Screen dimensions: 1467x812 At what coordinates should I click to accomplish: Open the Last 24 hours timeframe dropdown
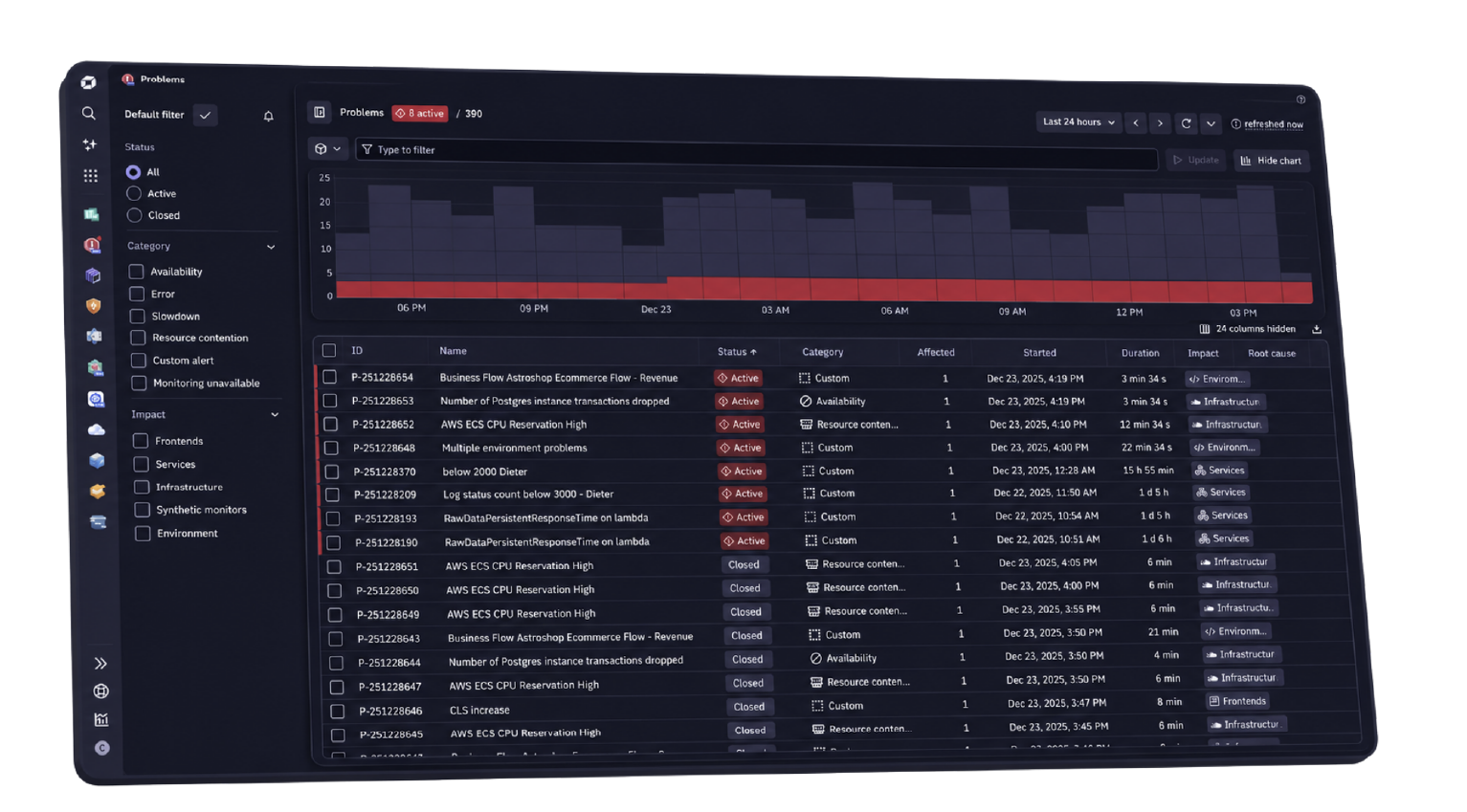pos(1078,121)
